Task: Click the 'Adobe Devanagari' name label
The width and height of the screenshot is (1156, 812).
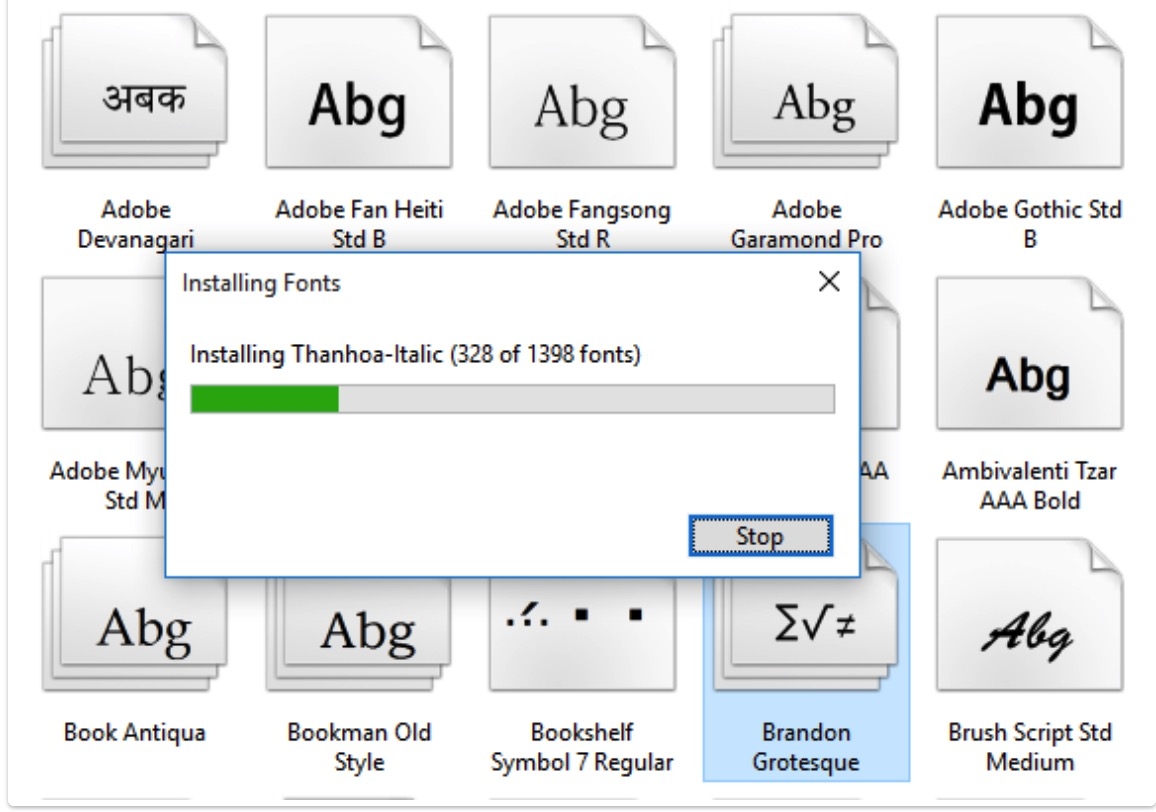Action: pos(136,224)
